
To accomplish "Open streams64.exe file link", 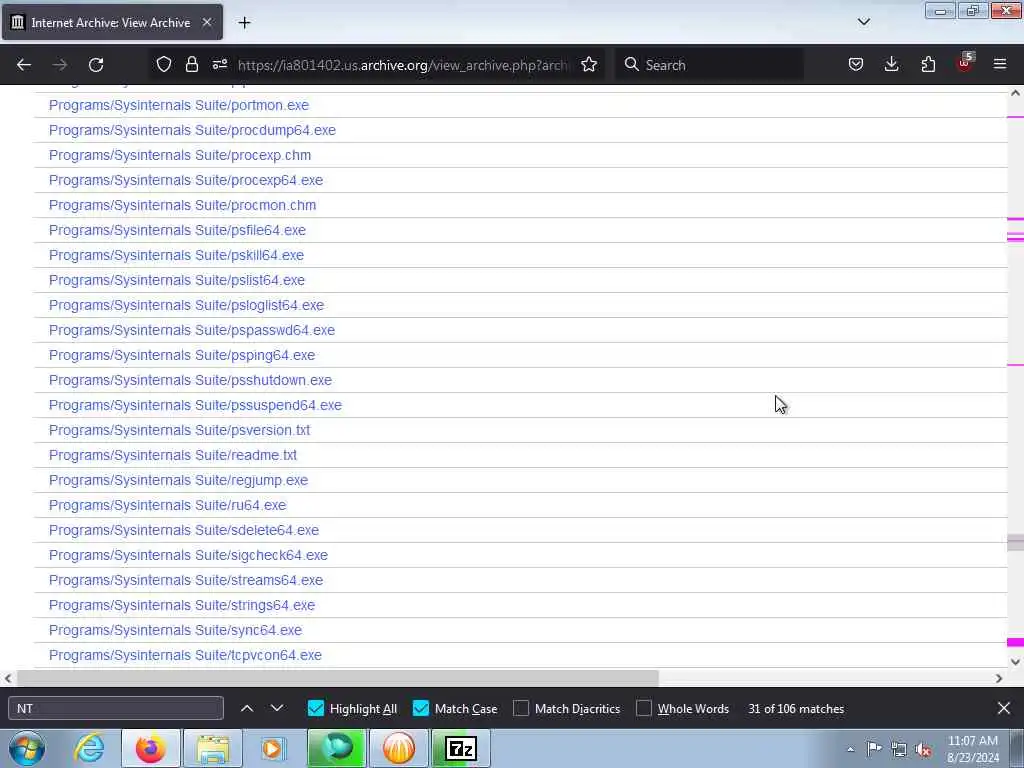I will coord(186,580).
